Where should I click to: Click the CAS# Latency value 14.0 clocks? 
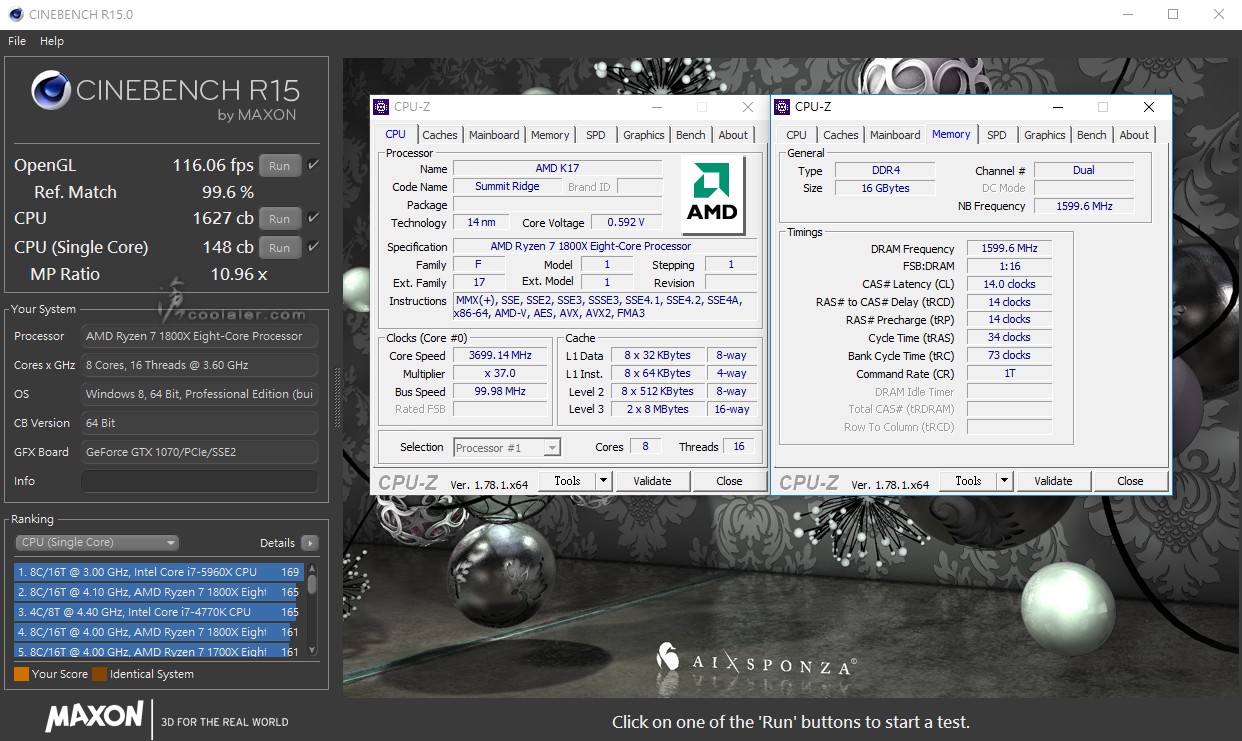pos(1009,284)
